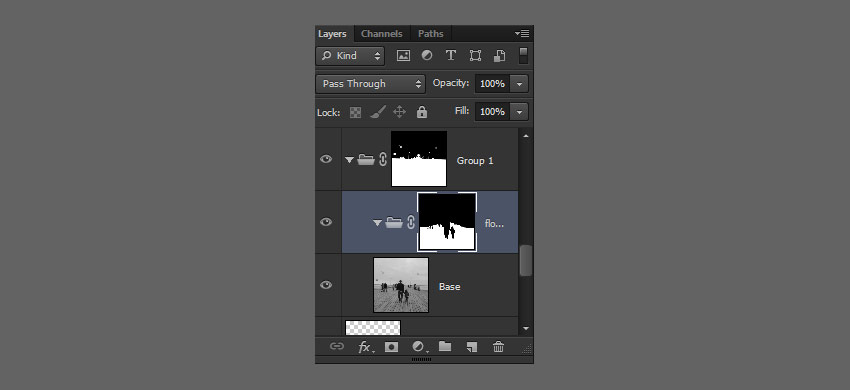
Task: Click scrollbar up arrow in layers list
Action: tap(525, 136)
